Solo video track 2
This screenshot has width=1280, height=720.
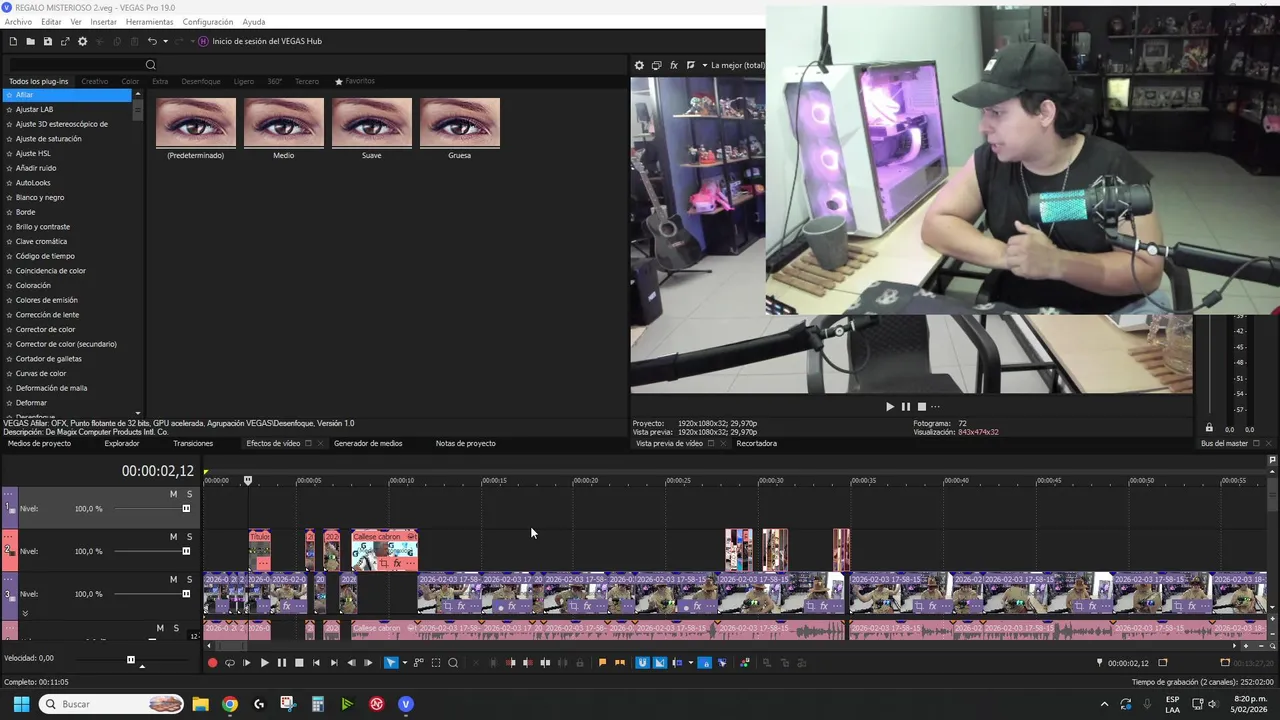(189, 537)
